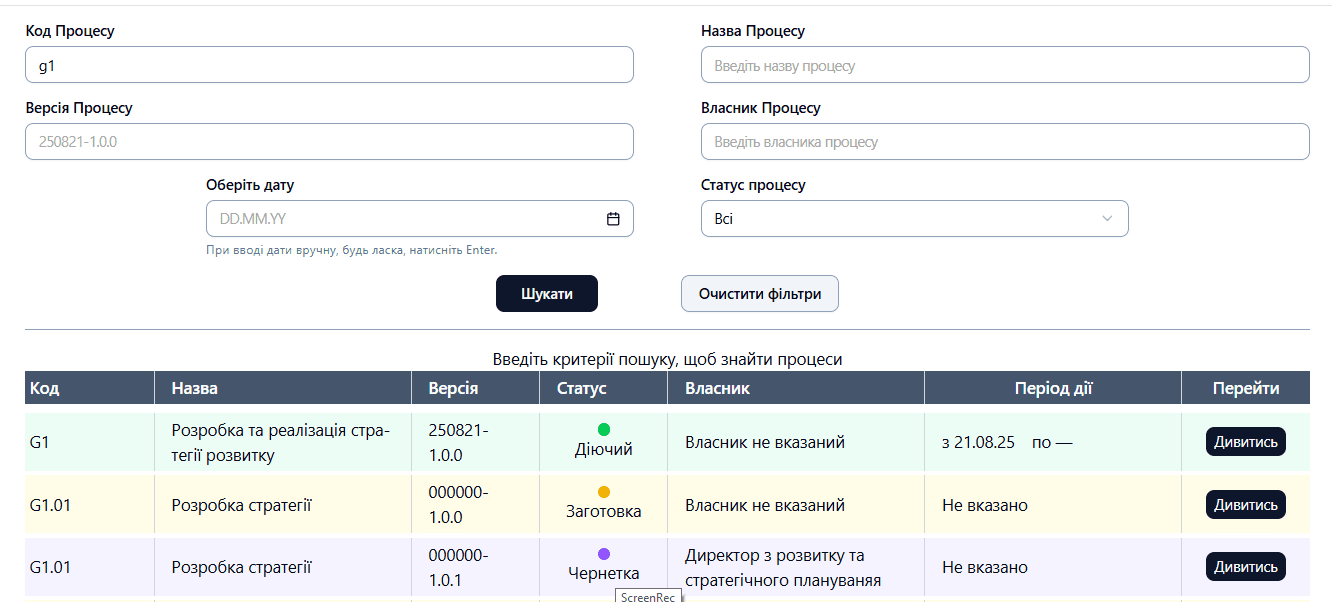Open the Статус процесу dropdown
The width and height of the screenshot is (1332, 602).
[914, 219]
